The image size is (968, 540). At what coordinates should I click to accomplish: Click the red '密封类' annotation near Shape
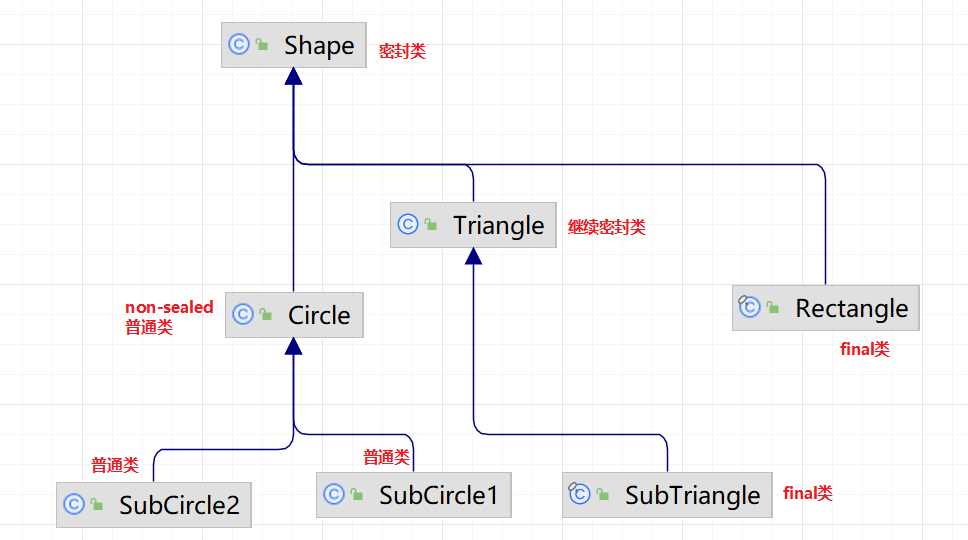click(x=402, y=51)
